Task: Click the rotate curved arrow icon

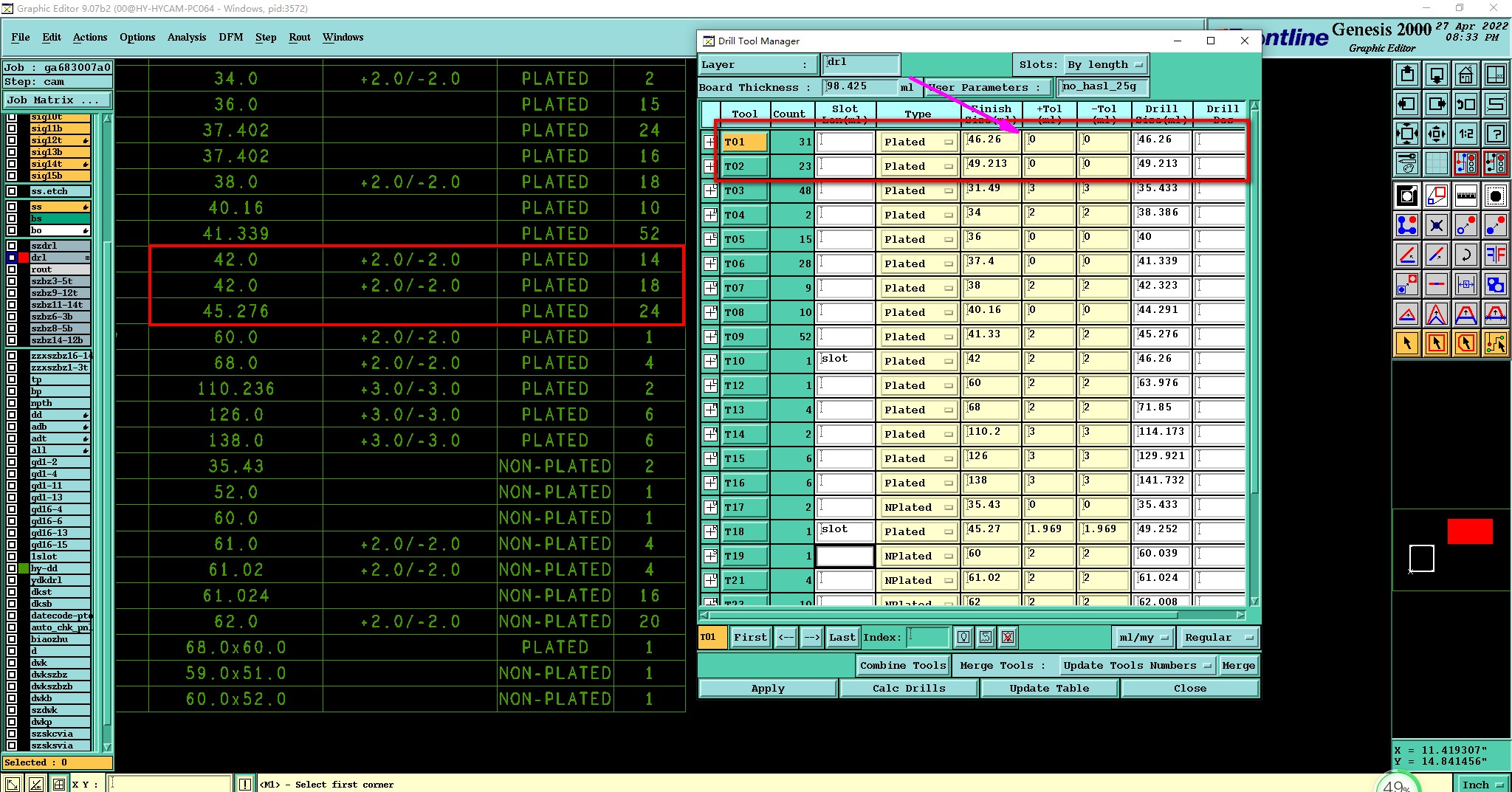Action: tap(1465, 255)
